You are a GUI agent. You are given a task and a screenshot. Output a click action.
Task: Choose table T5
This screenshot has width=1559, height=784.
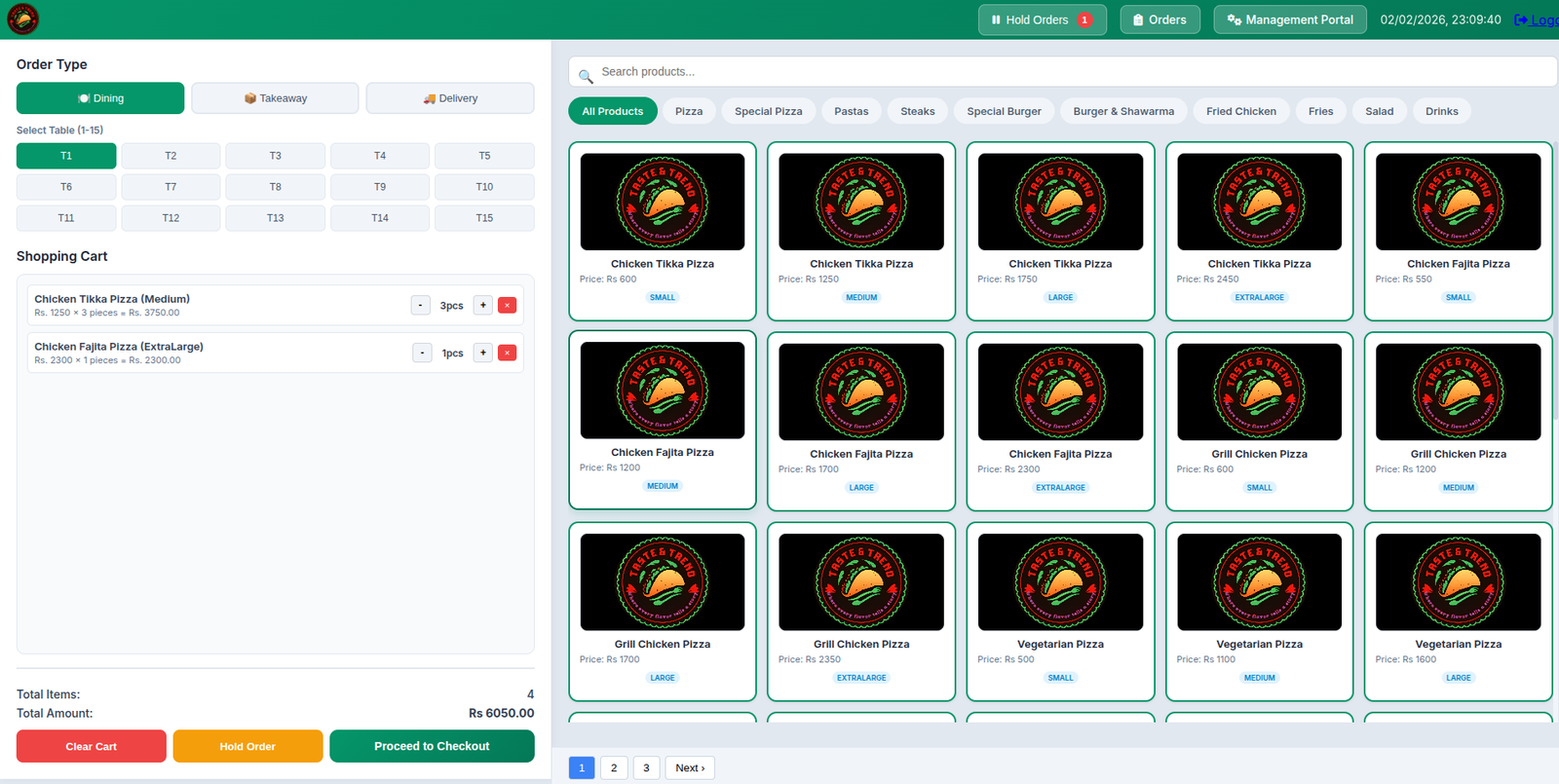484,156
